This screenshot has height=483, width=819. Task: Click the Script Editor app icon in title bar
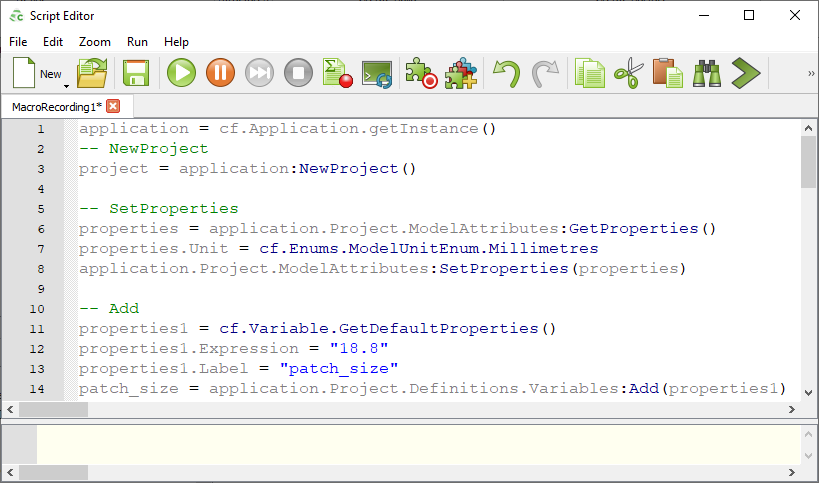[16, 16]
